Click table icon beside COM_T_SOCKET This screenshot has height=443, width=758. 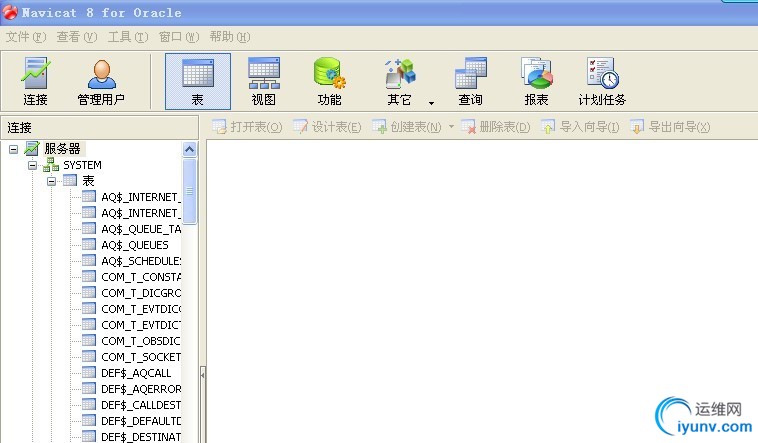(89, 356)
